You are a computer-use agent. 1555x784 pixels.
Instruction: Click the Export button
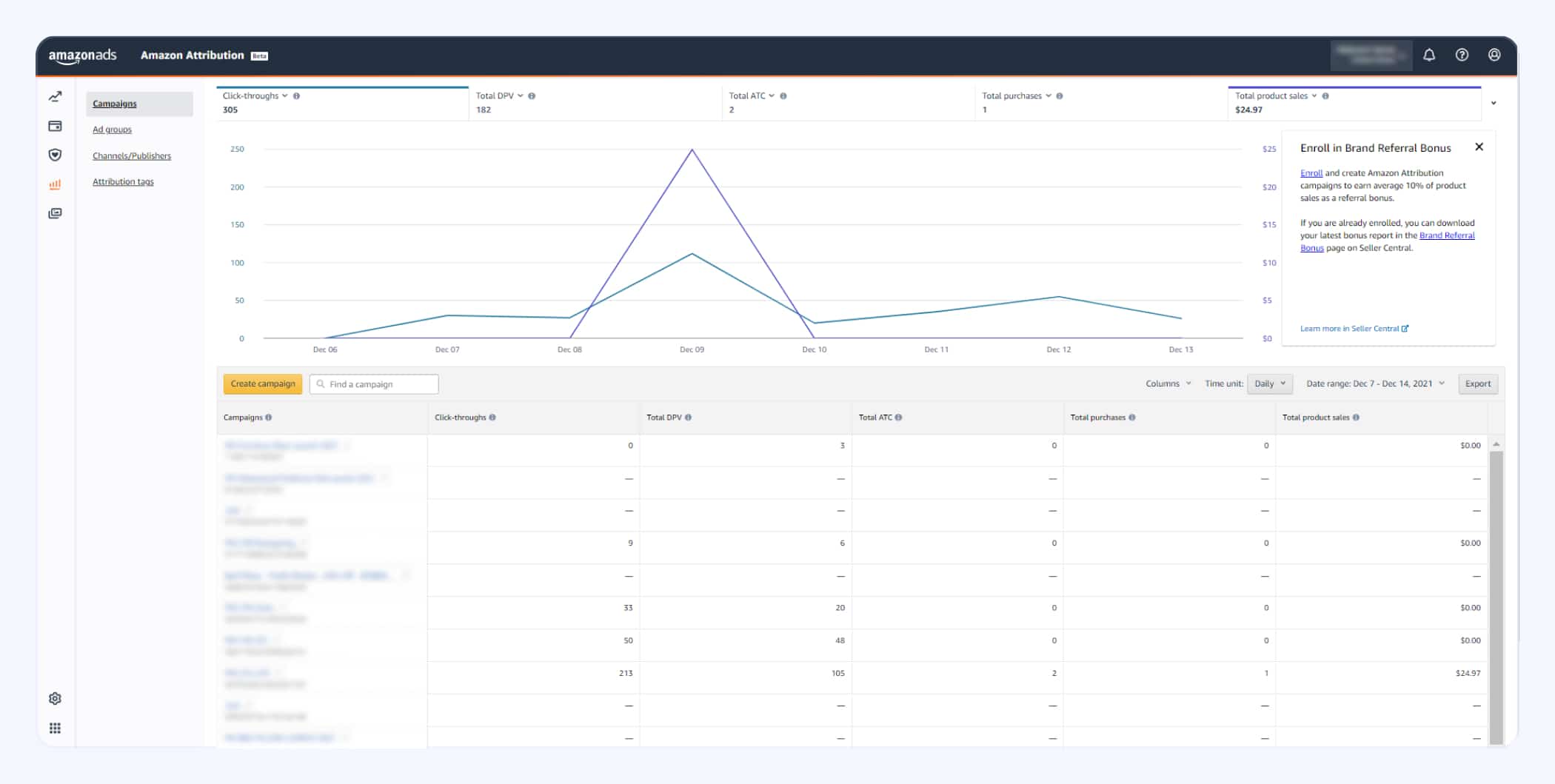click(x=1478, y=383)
